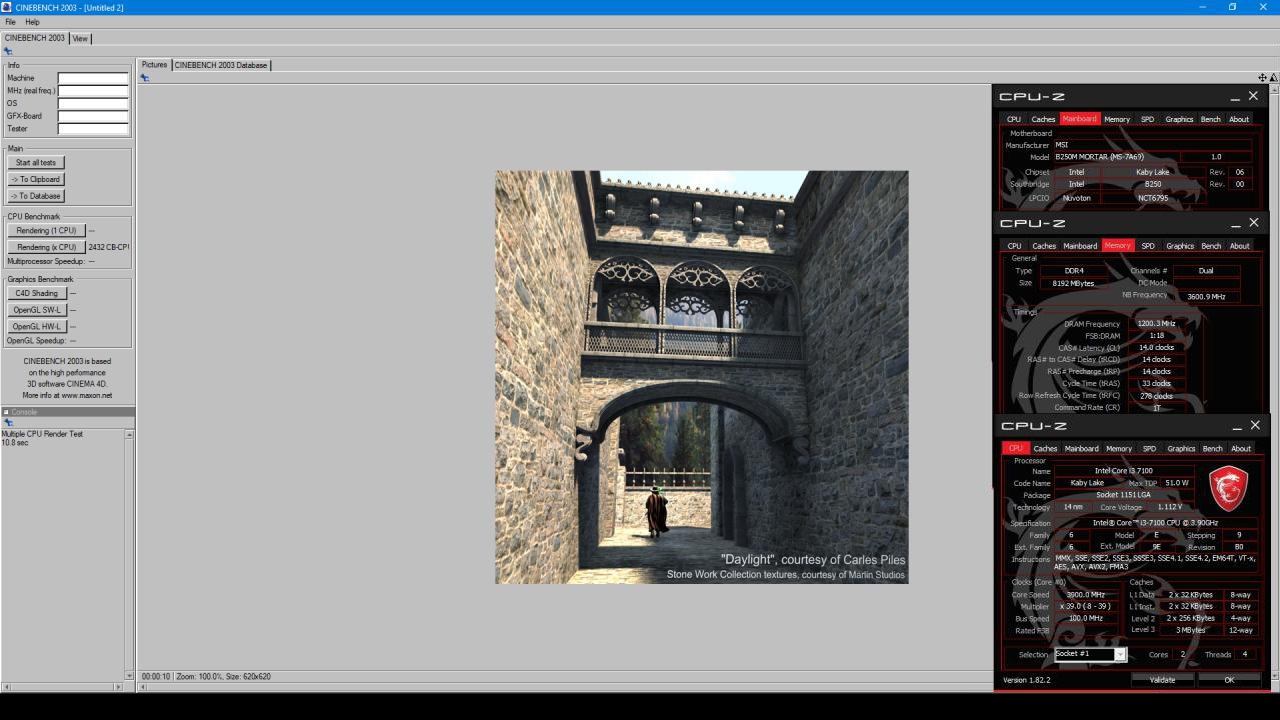Switch to the View tab

tap(80, 38)
